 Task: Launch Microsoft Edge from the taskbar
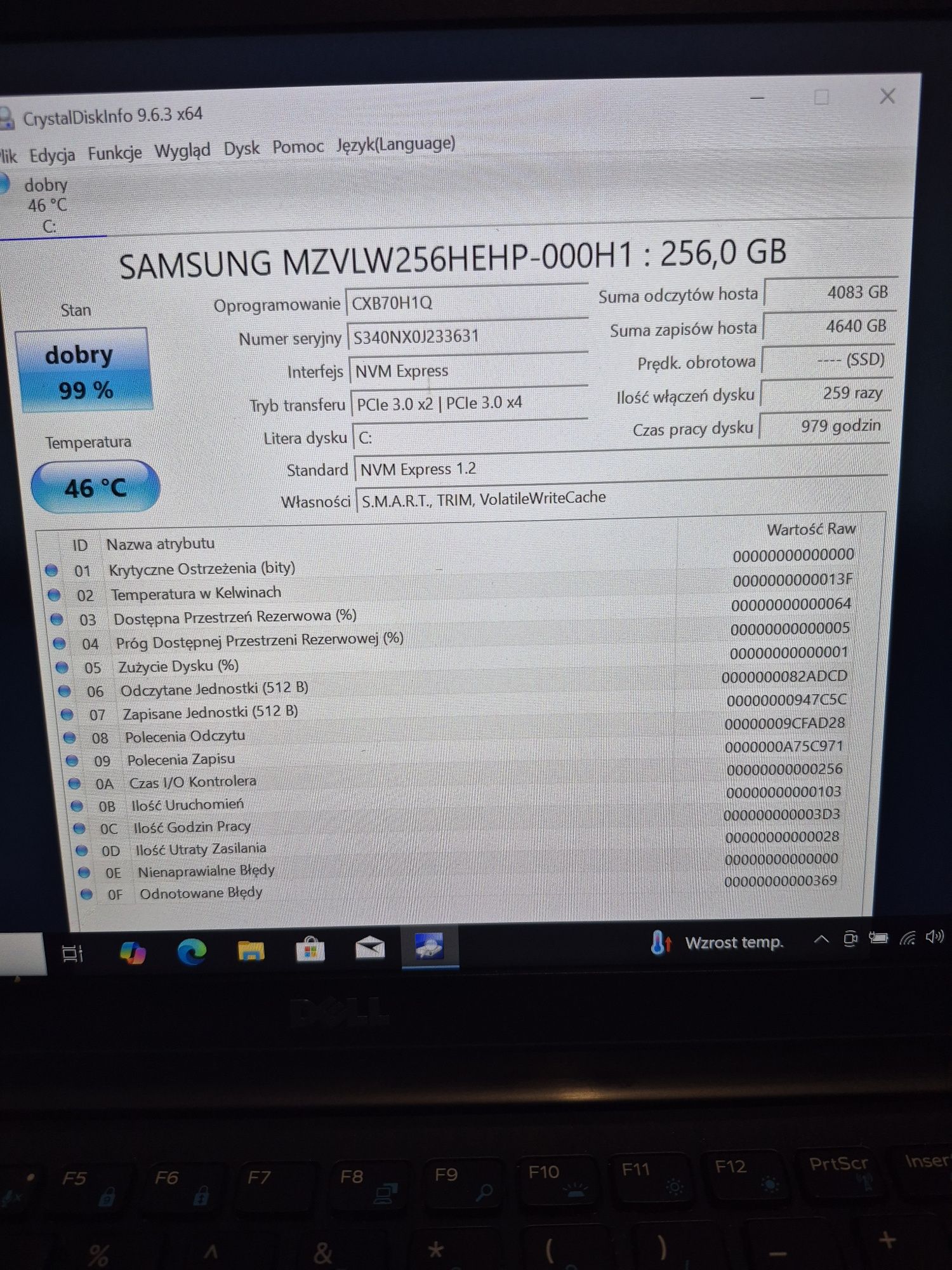click(192, 951)
